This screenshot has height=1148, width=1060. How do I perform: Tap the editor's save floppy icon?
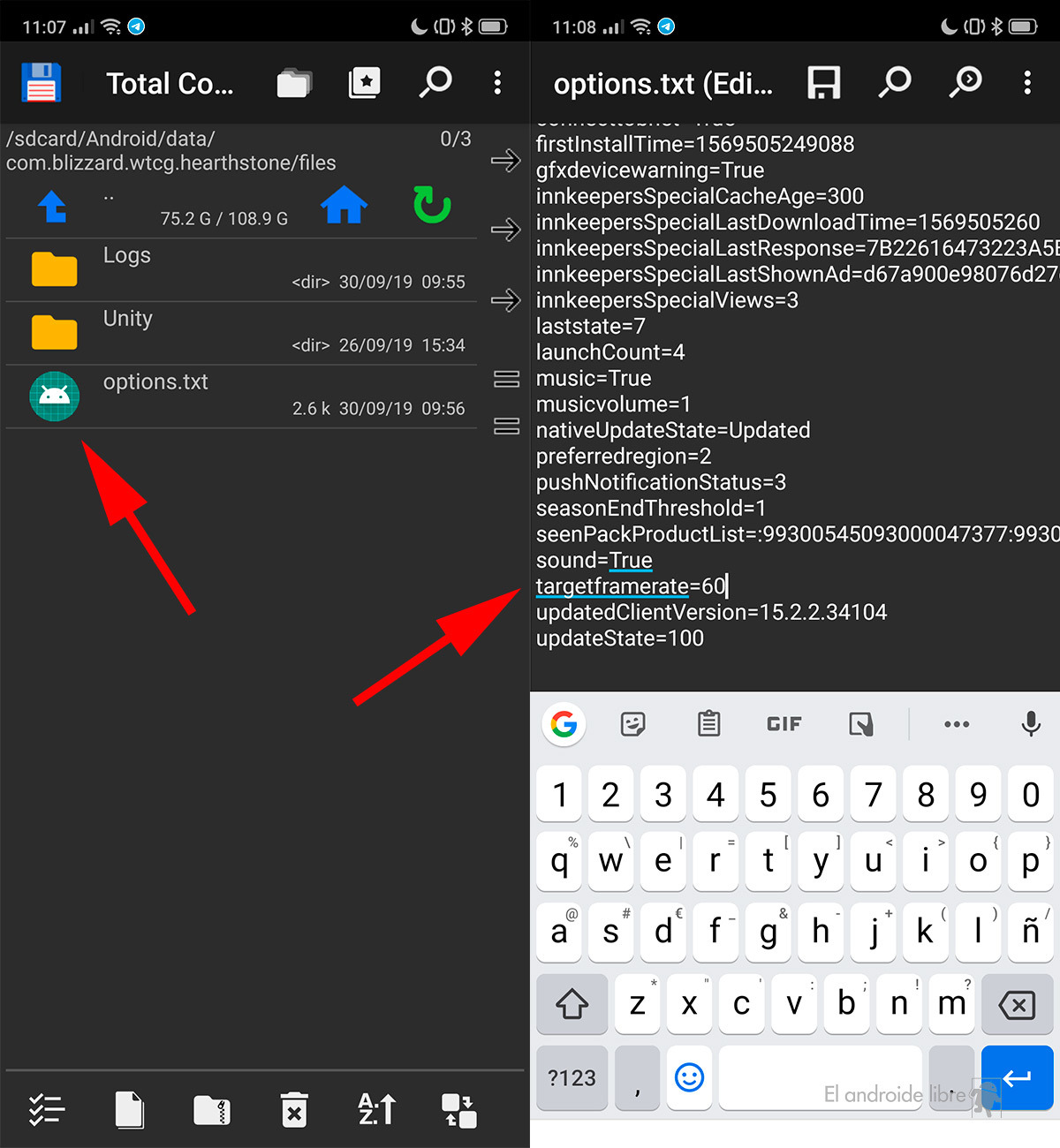click(823, 83)
